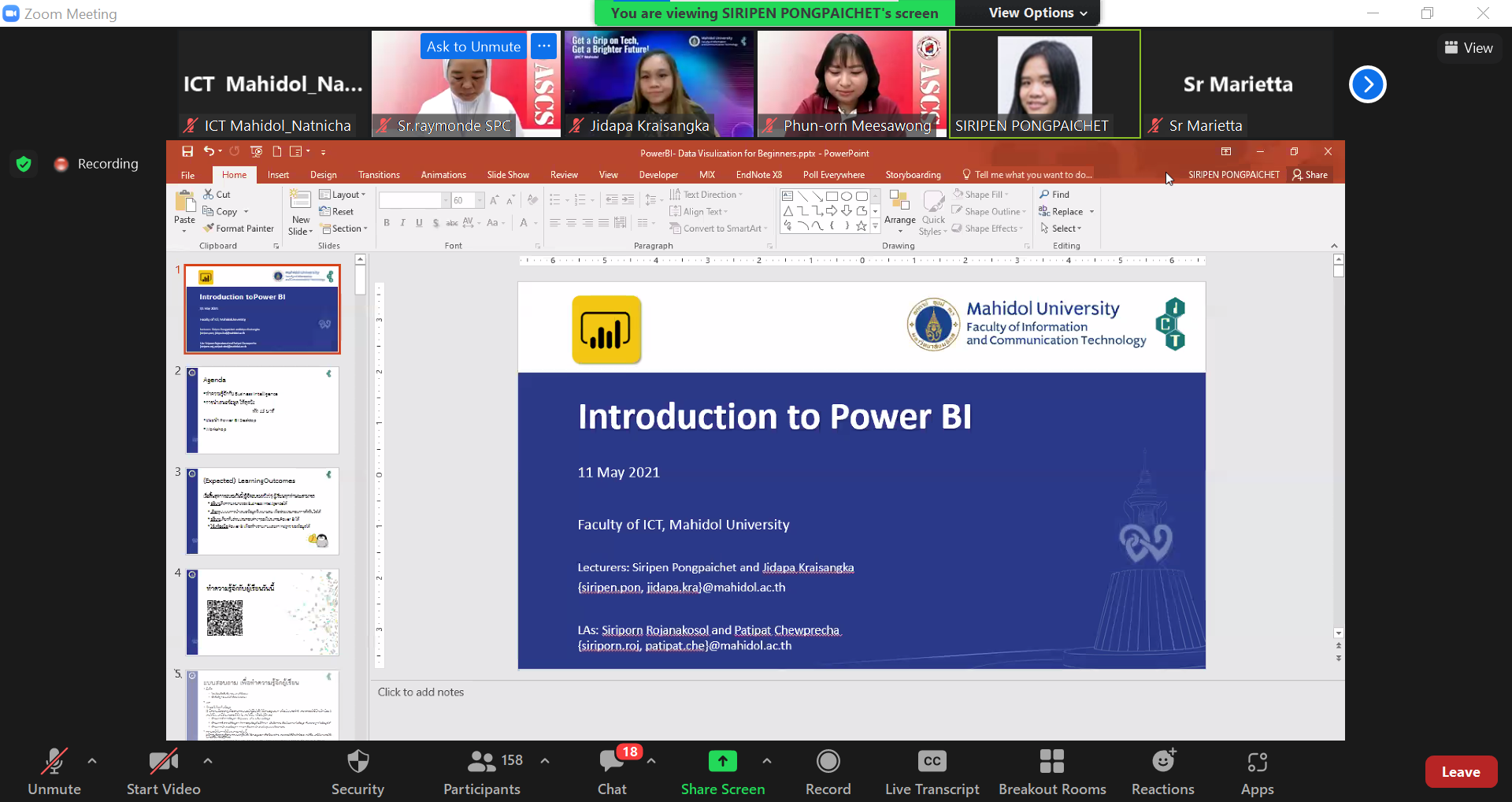Click the Ask to Unmute button
This screenshot has height=802, width=1512.
click(473, 46)
